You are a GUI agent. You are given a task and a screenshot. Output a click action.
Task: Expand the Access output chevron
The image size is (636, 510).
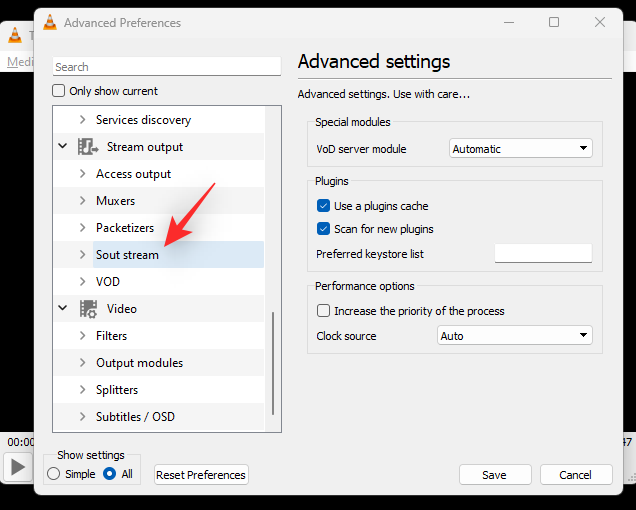click(x=83, y=174)
